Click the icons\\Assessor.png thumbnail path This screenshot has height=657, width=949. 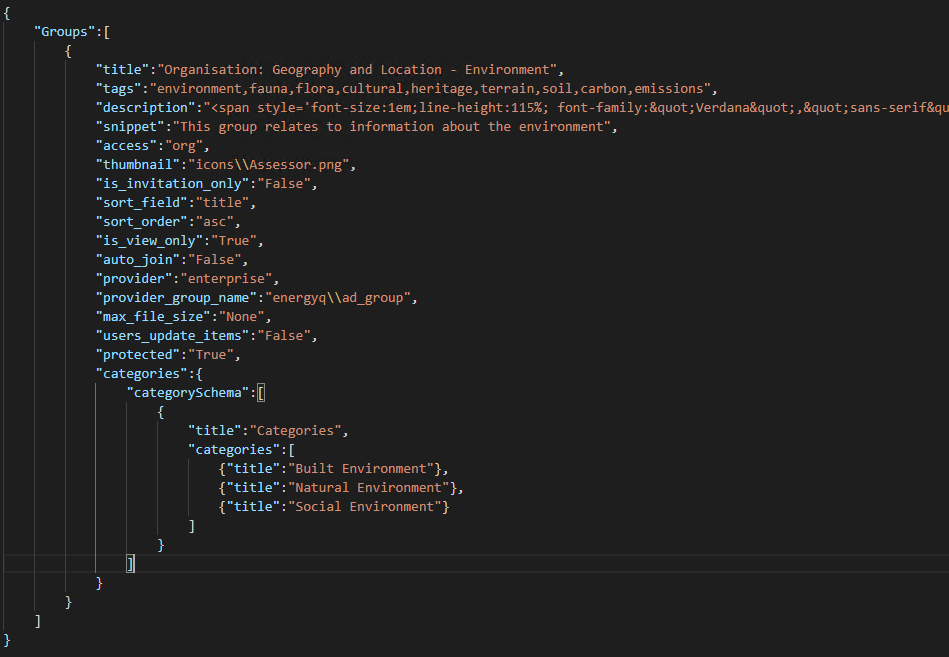269,165
